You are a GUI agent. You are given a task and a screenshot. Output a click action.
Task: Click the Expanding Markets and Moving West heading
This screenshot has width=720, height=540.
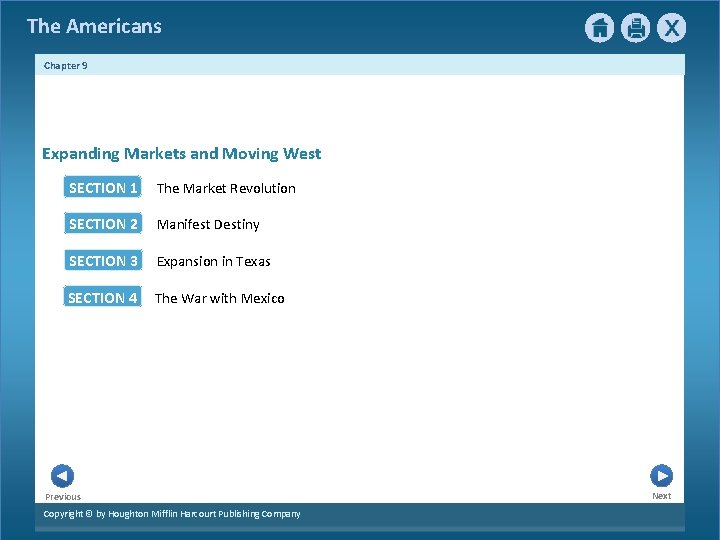[181, 154]
